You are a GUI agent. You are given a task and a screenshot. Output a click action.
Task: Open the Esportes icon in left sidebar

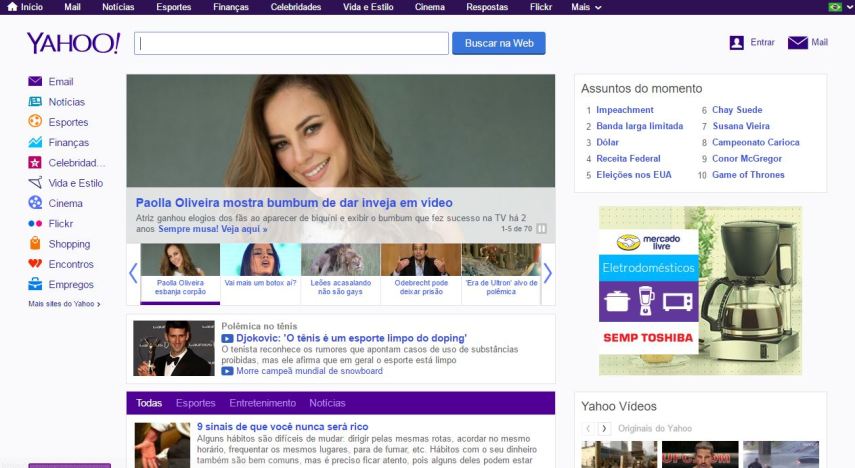(x=35, y=122)
